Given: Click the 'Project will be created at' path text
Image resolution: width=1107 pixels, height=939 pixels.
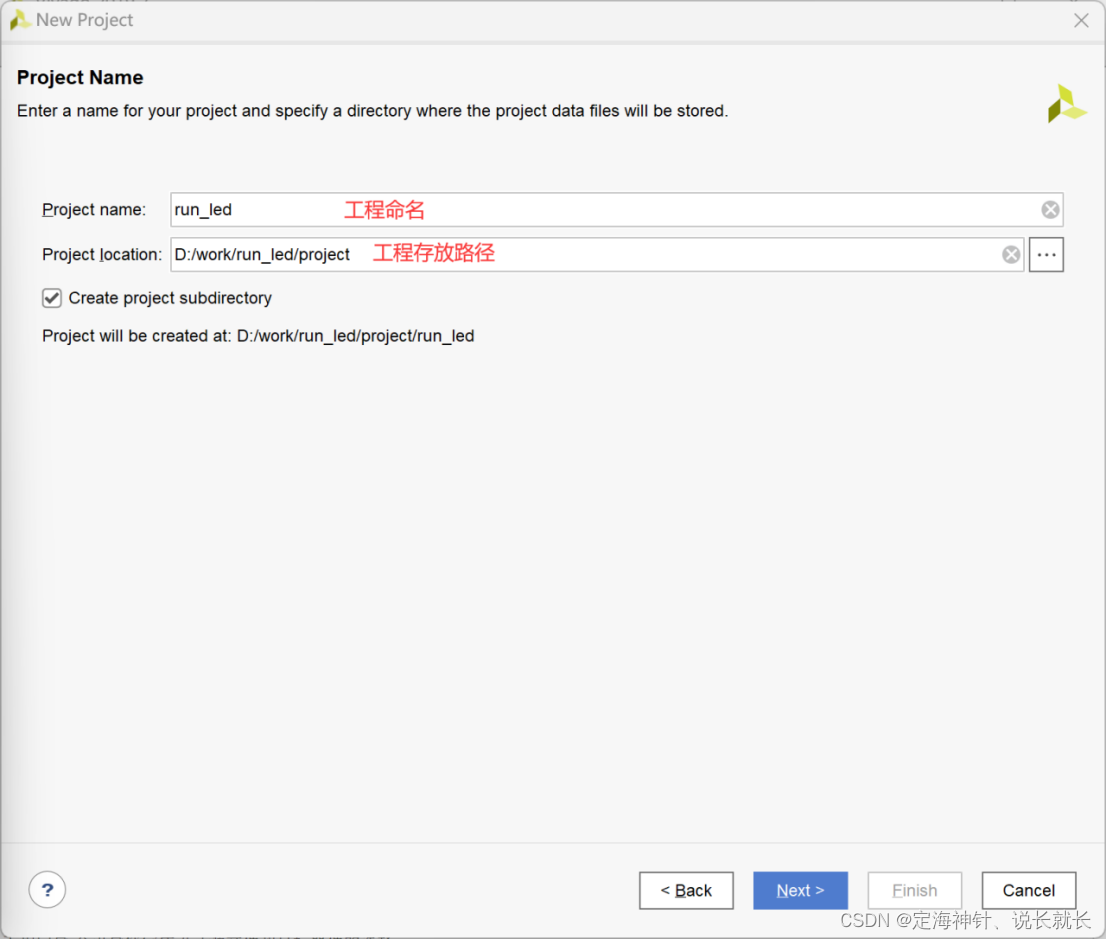Looking at the screenshot, I should point(258,336).
